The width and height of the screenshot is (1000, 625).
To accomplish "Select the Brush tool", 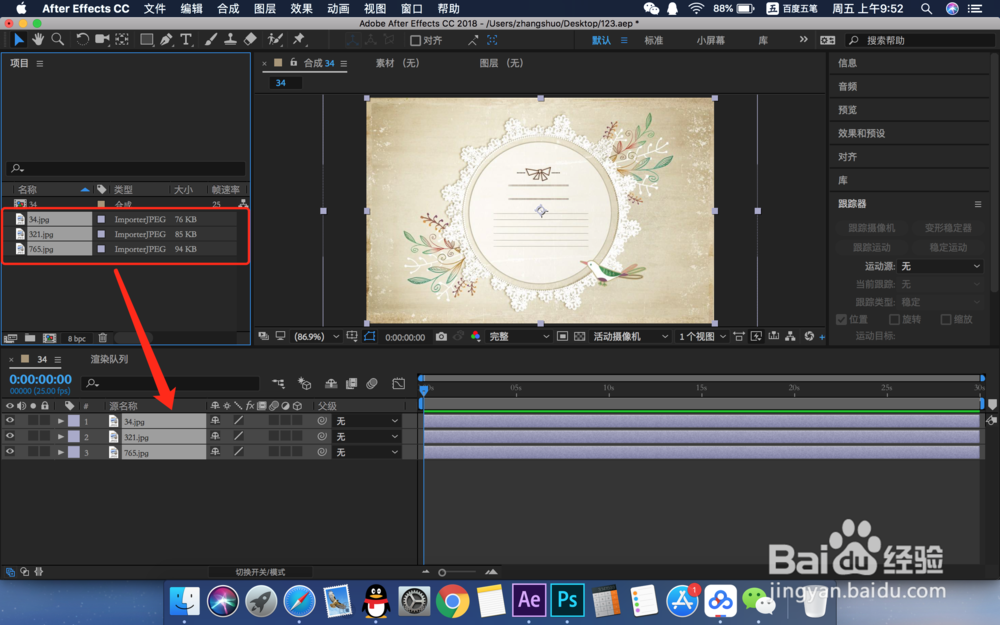I will [x=210, y=40].
